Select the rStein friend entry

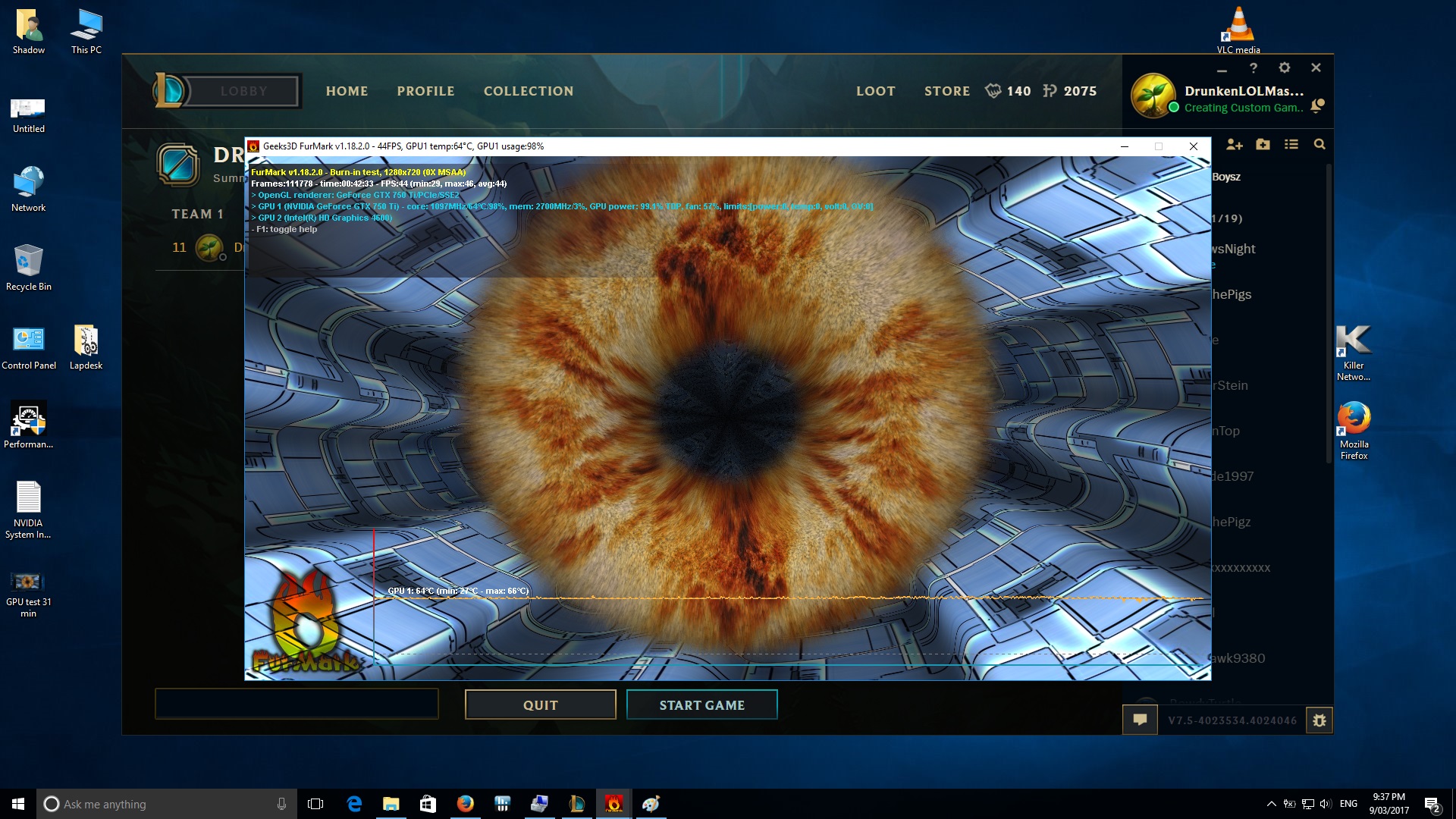pyautogui.click(x=1230, y=385)
